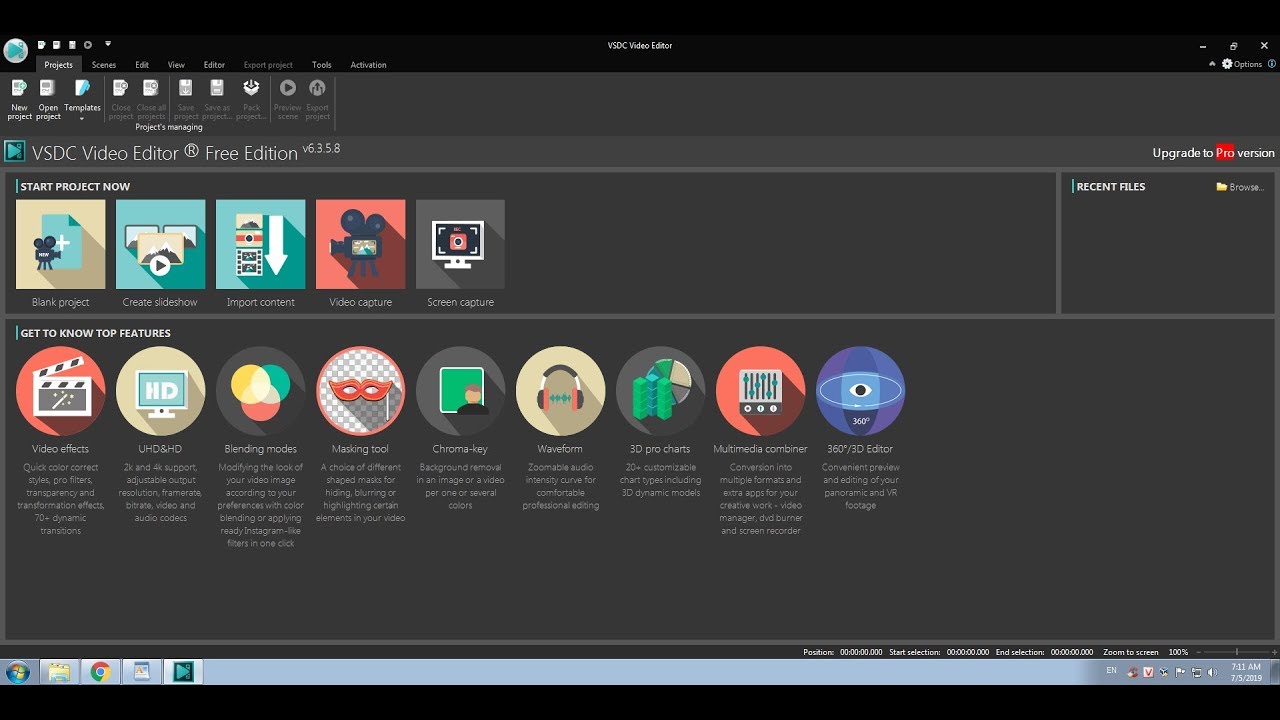Viewport: 1280px width, 720px height.
Task: Click the 100% zoom value
Action: pos(1178,652)
